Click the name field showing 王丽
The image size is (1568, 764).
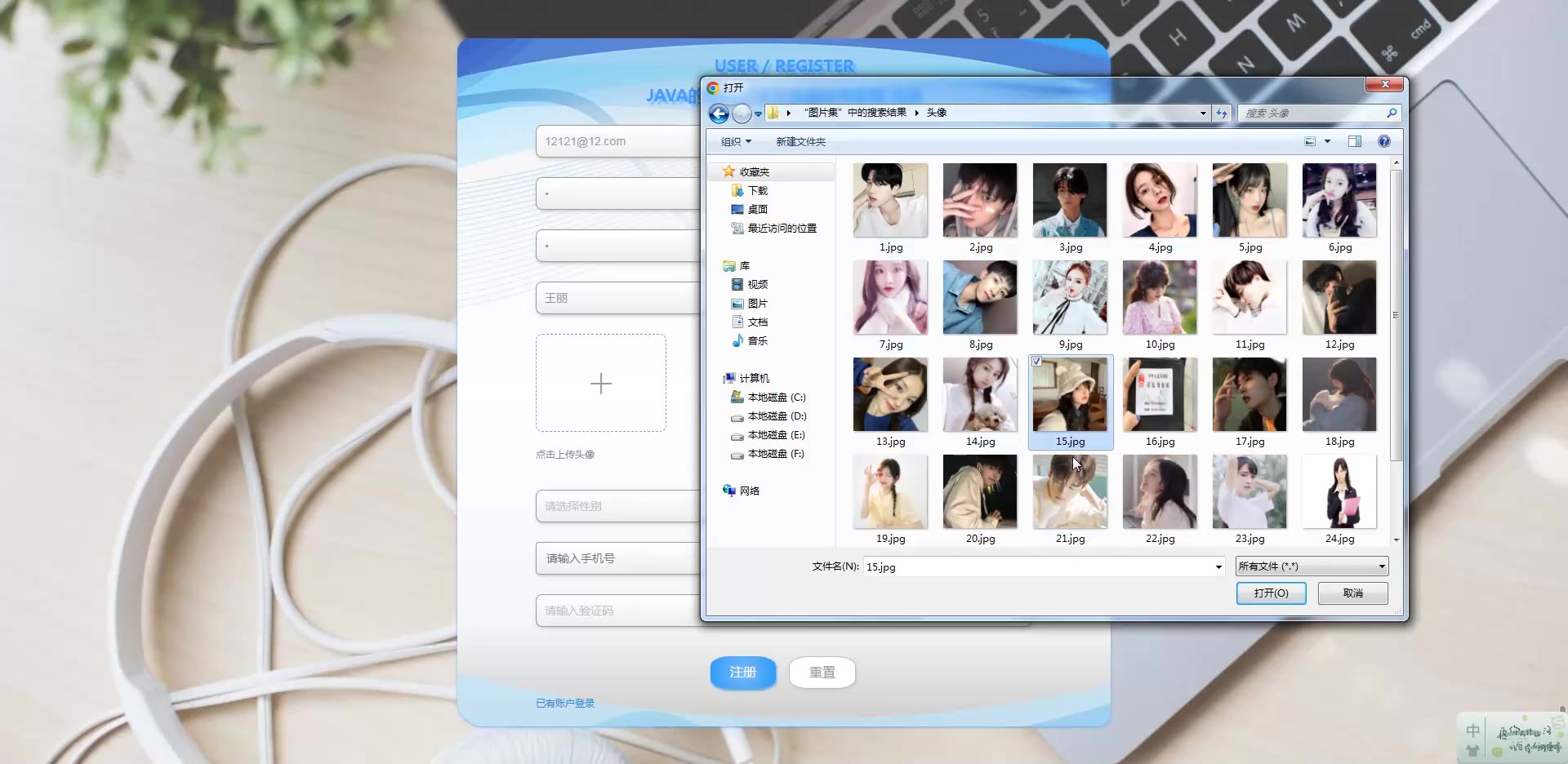[x=617, y=298]
